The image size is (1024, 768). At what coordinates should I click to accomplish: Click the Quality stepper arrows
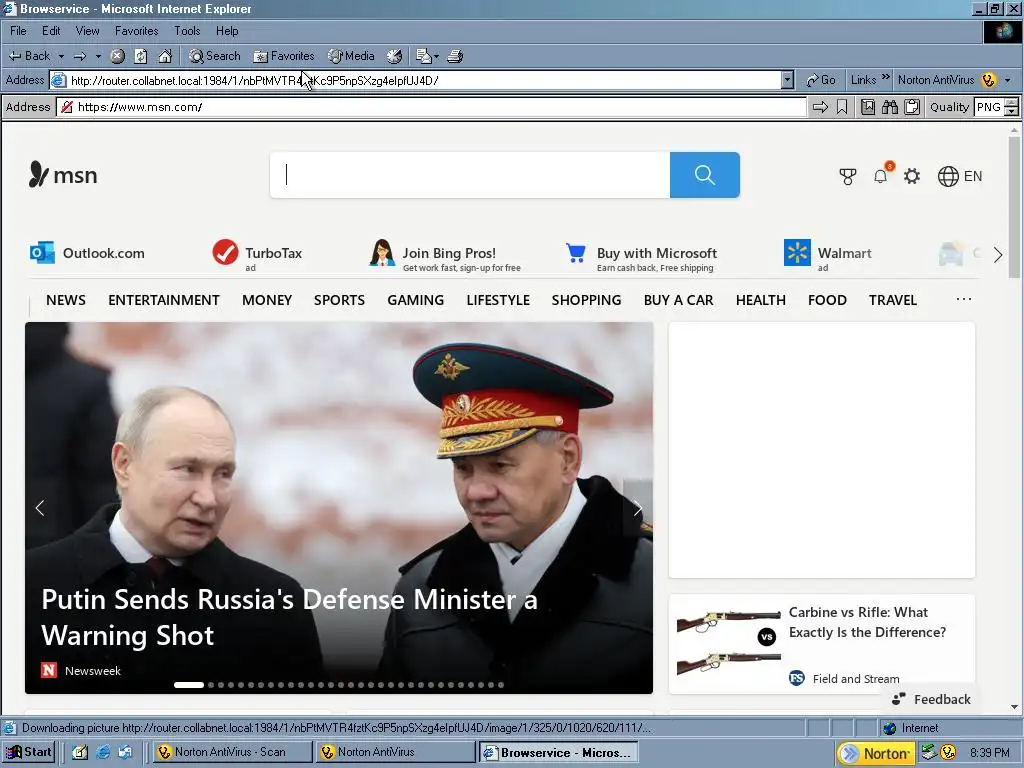tap(1012, 107)
